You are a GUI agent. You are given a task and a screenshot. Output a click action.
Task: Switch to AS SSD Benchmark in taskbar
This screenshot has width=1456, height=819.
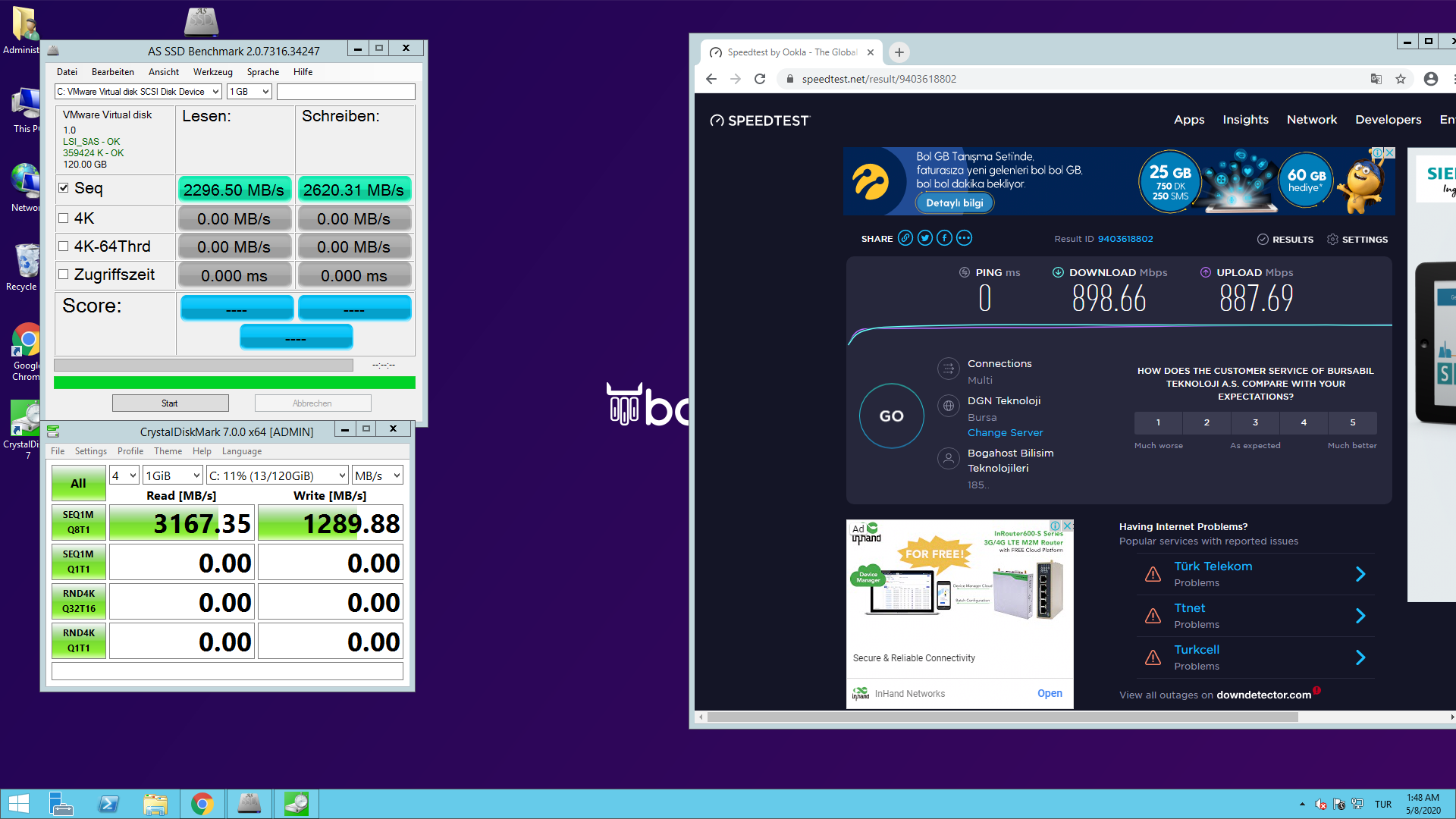(249, 804)
